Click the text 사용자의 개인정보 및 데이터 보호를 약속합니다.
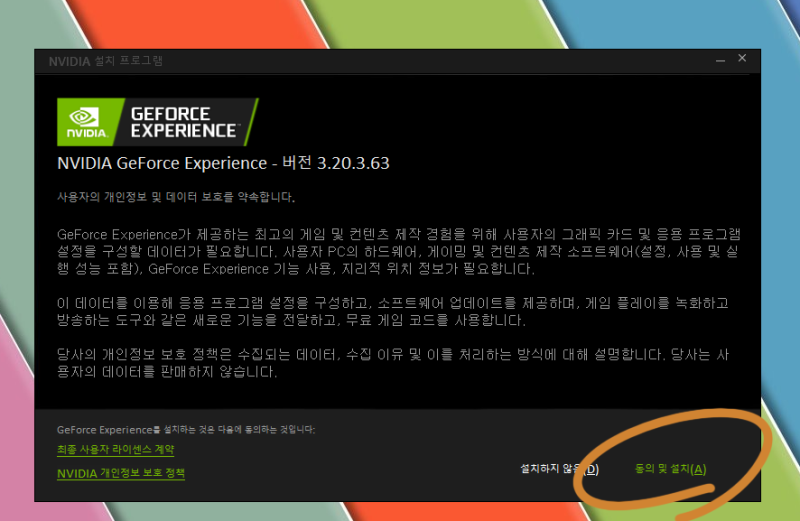The image size is (800, 521). pyautogui.click(x=176, y=197)
